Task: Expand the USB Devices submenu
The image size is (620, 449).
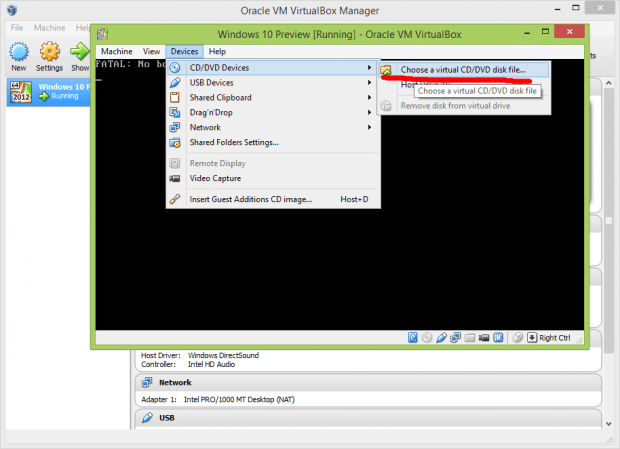Action: [x=220, y=82]
